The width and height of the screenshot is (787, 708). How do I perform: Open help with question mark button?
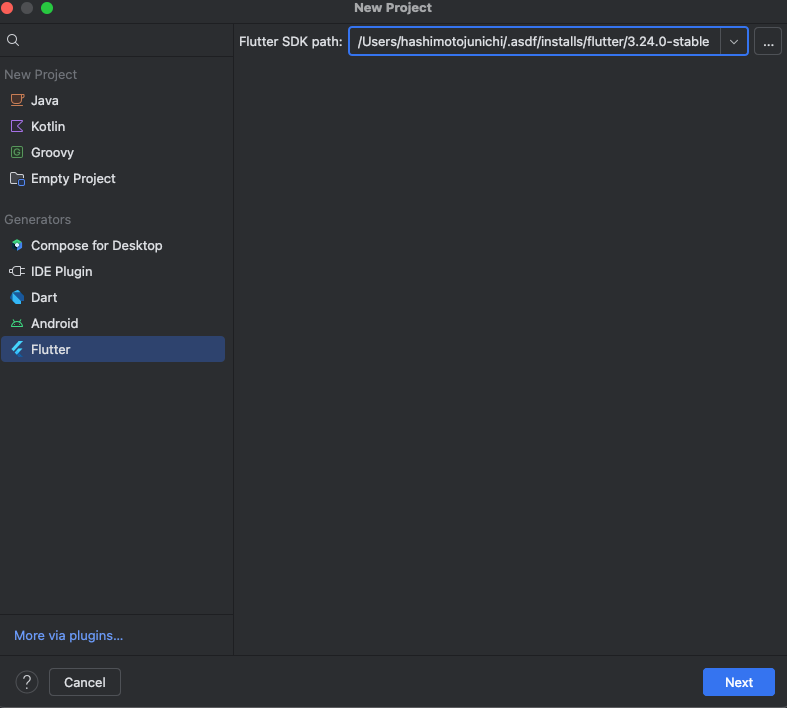(x=27, y=682)
